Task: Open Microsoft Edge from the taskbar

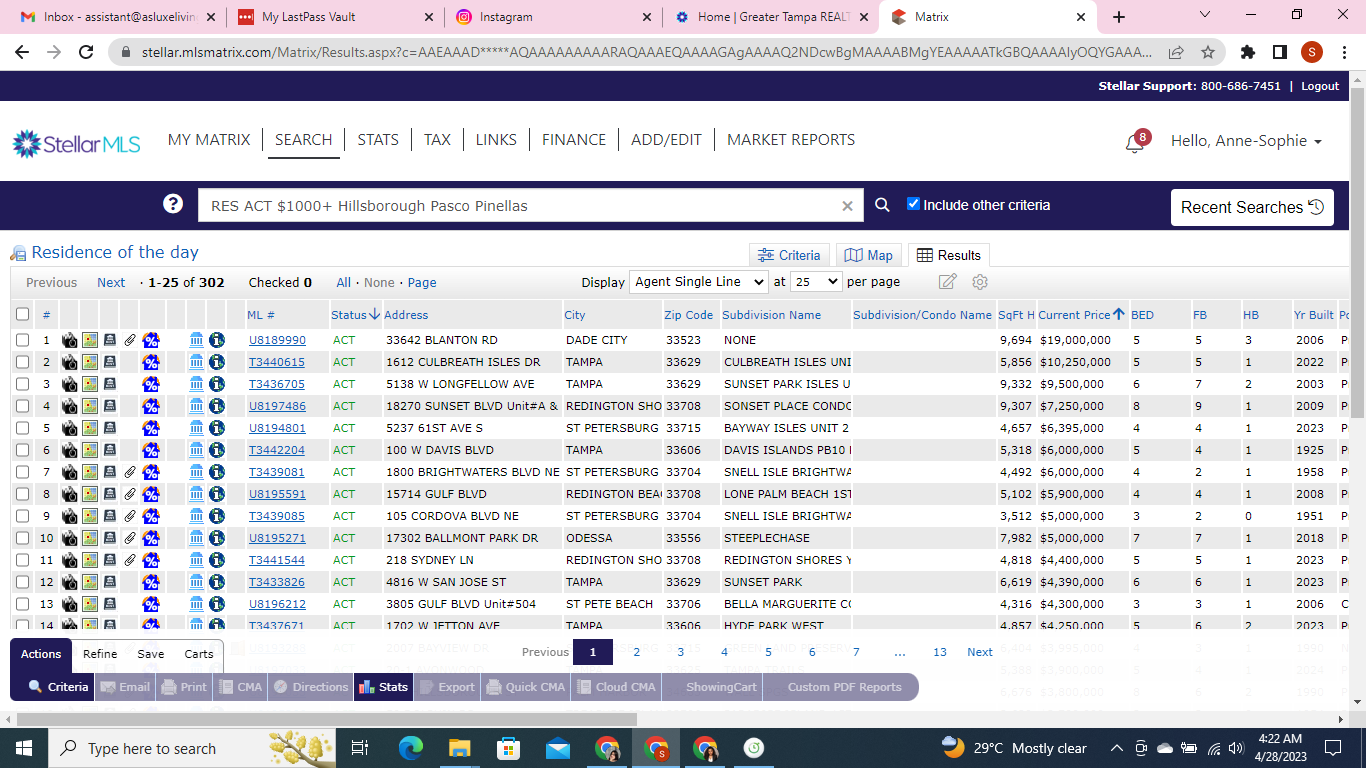Action: pyautogui.click(x=411, y=748)
